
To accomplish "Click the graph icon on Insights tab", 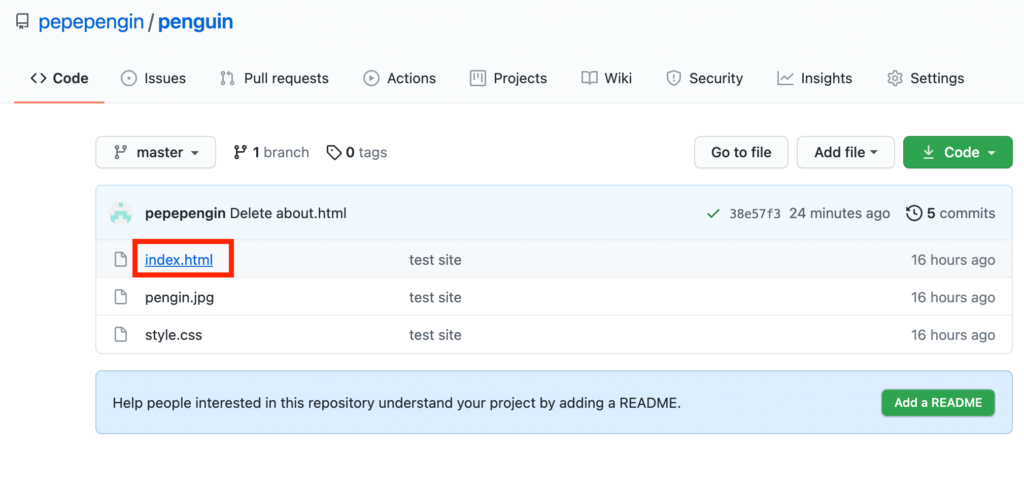I will click(785, 78).
